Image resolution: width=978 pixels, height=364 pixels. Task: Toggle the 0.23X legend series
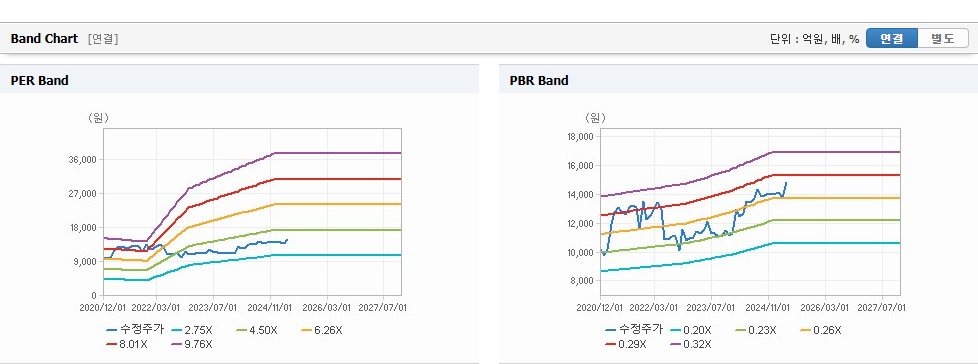[756, 330]
